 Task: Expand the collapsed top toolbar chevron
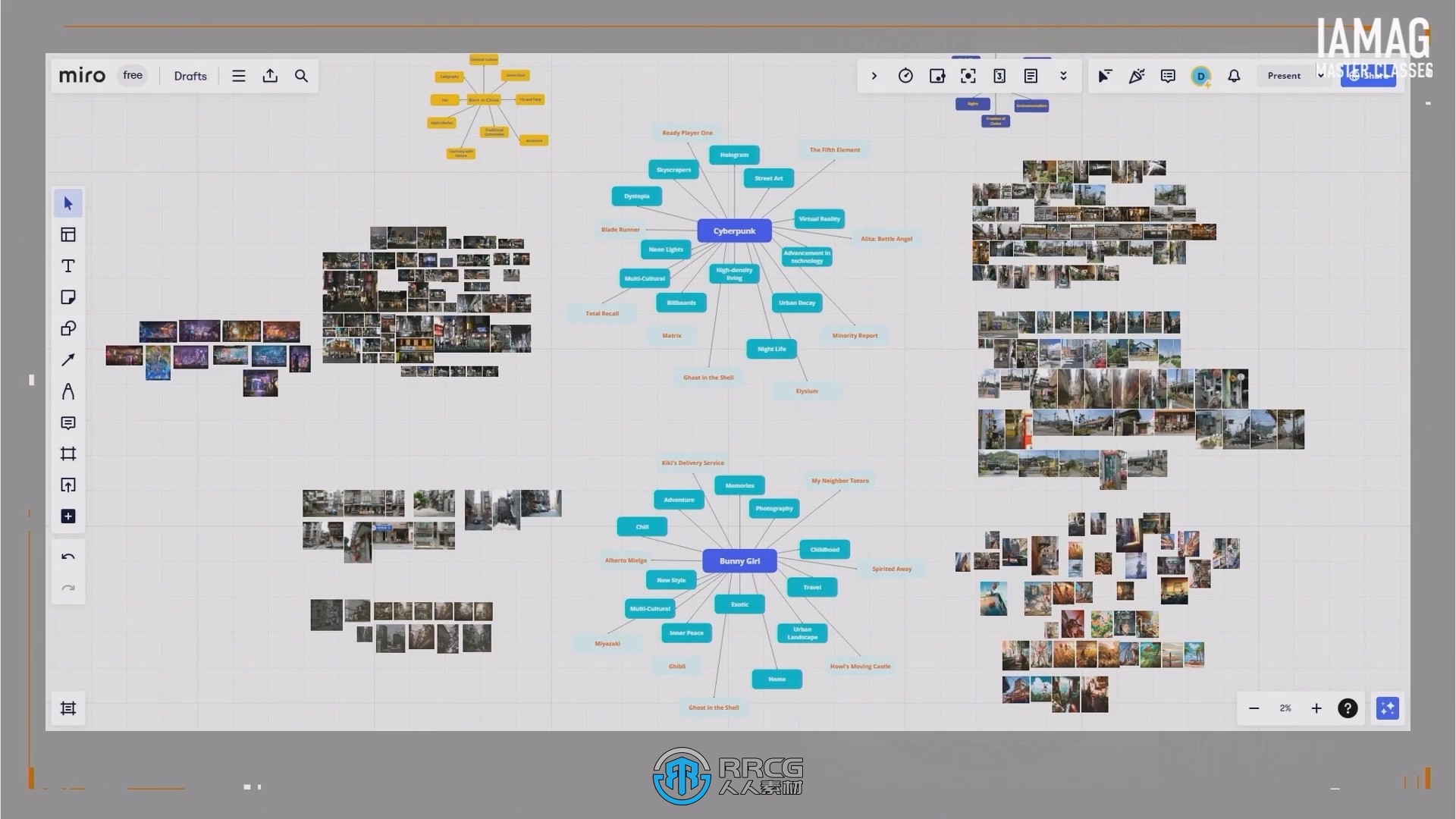coord(874,76)
